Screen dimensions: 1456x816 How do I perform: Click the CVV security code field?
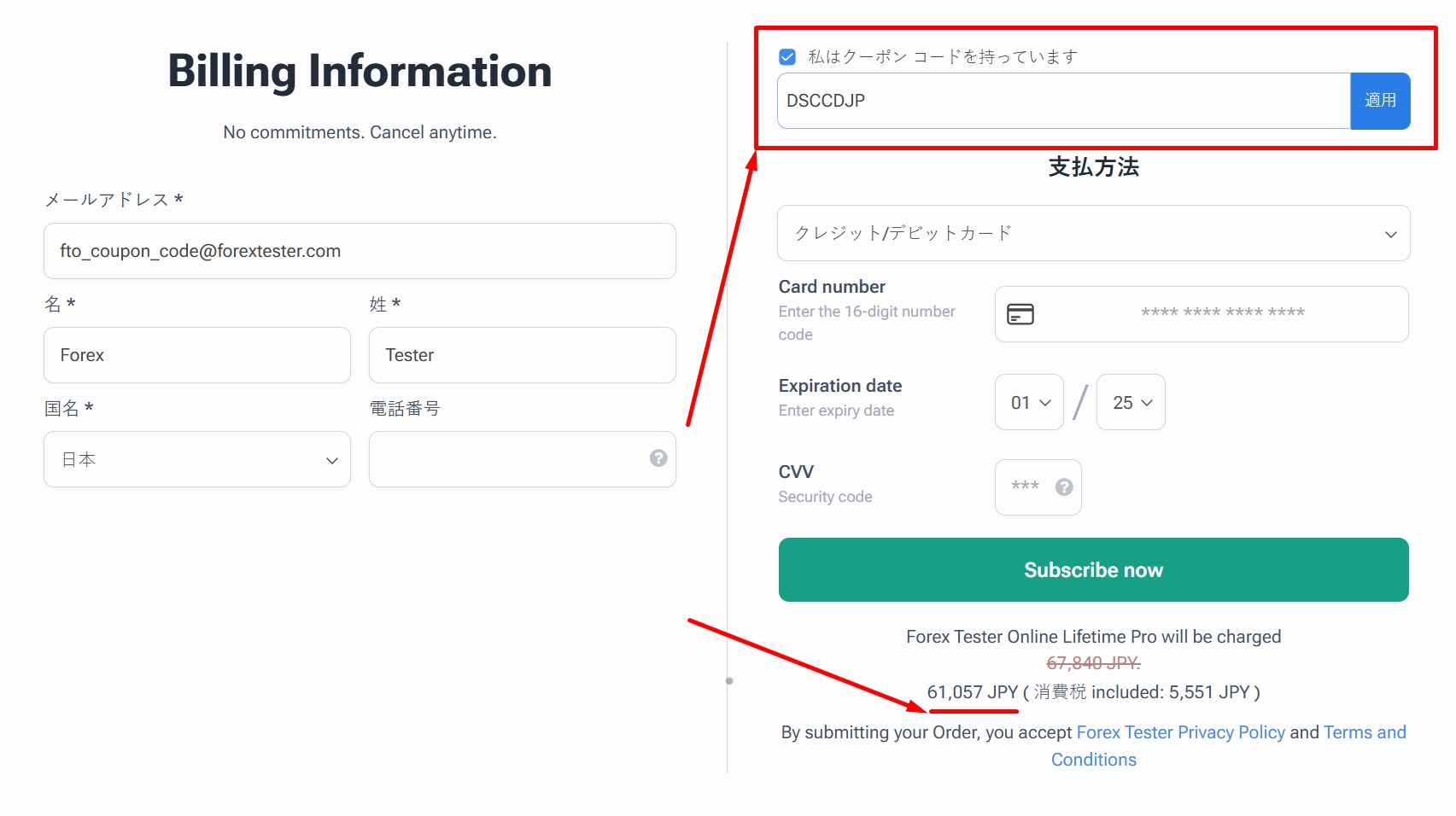1038,487
